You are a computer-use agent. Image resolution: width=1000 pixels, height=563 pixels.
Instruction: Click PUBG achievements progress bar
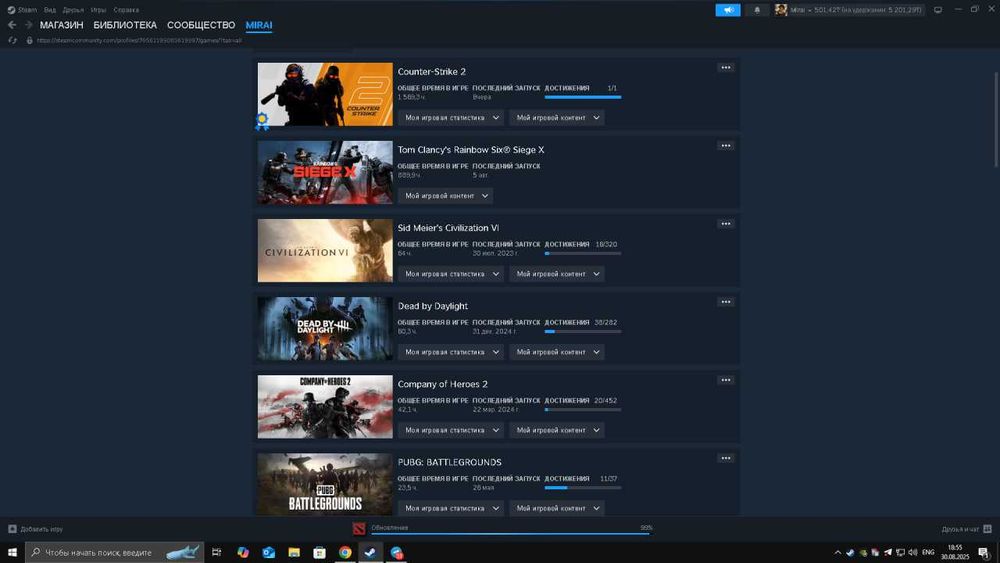(583, 488)
